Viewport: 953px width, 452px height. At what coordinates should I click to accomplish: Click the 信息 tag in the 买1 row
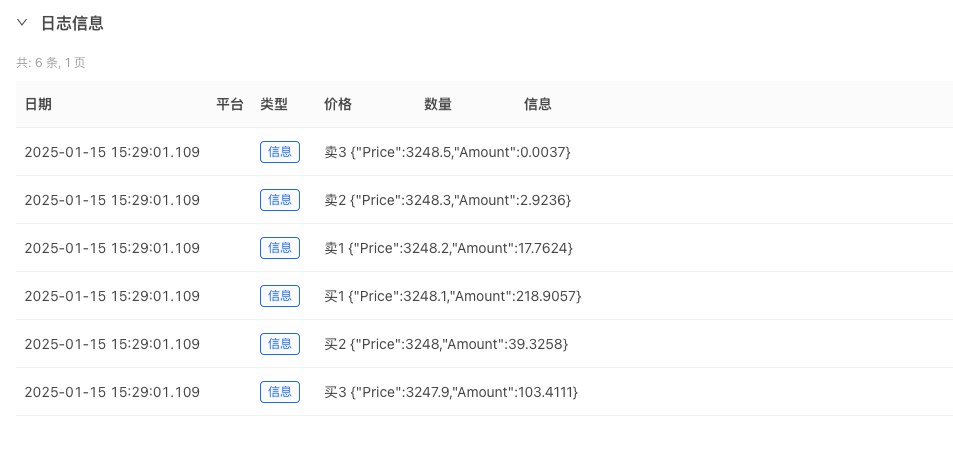280,296
